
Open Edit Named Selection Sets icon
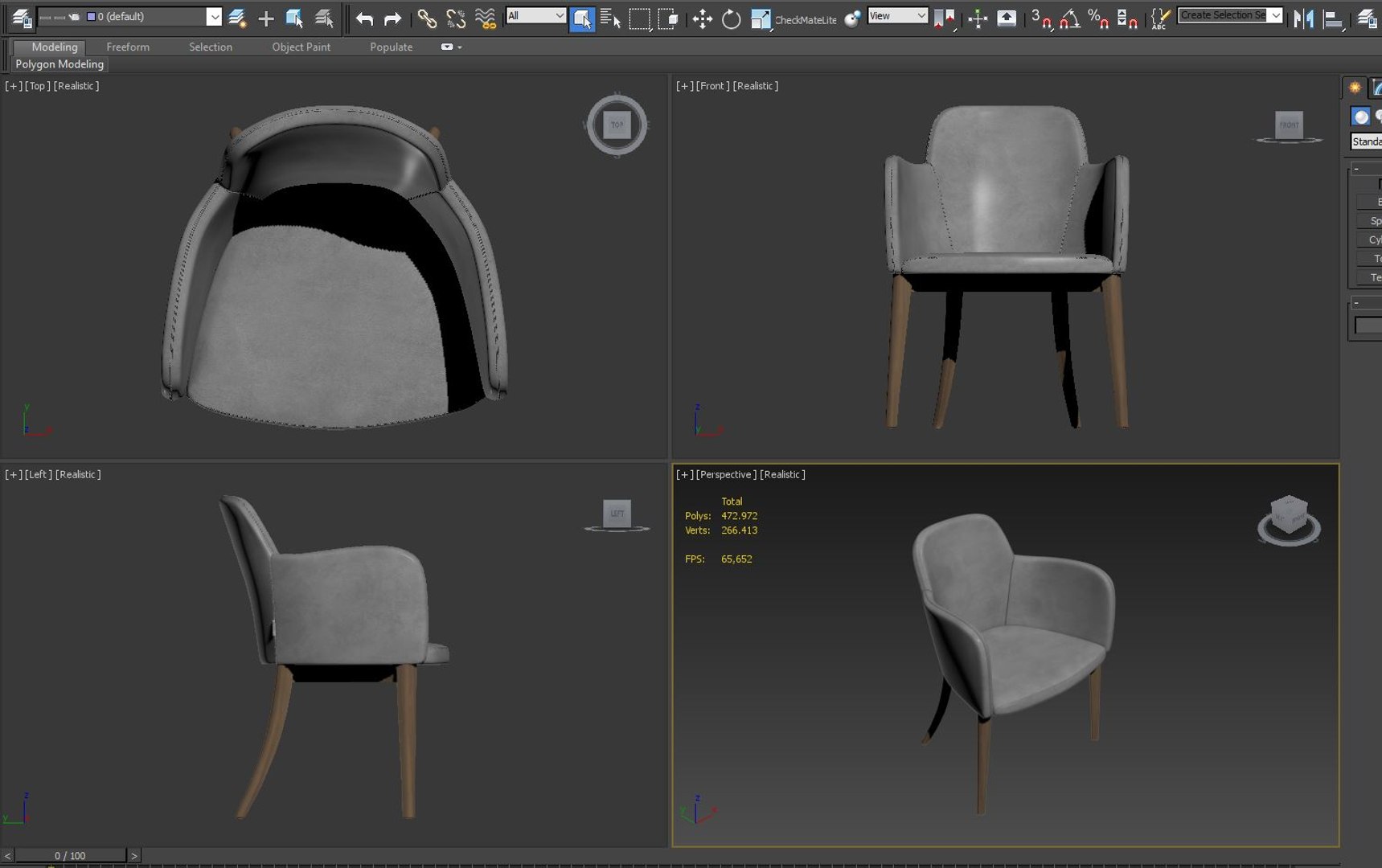(1159, 18)
